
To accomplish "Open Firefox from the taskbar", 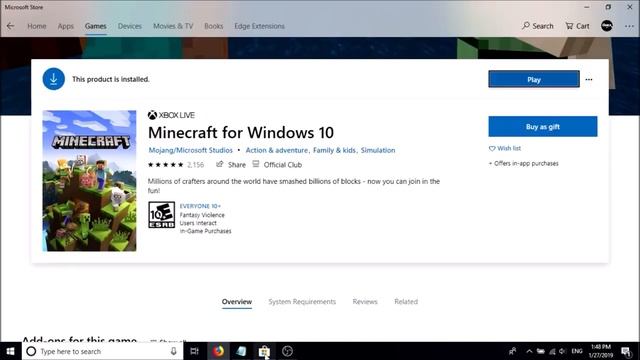I will tap(218, 351).
